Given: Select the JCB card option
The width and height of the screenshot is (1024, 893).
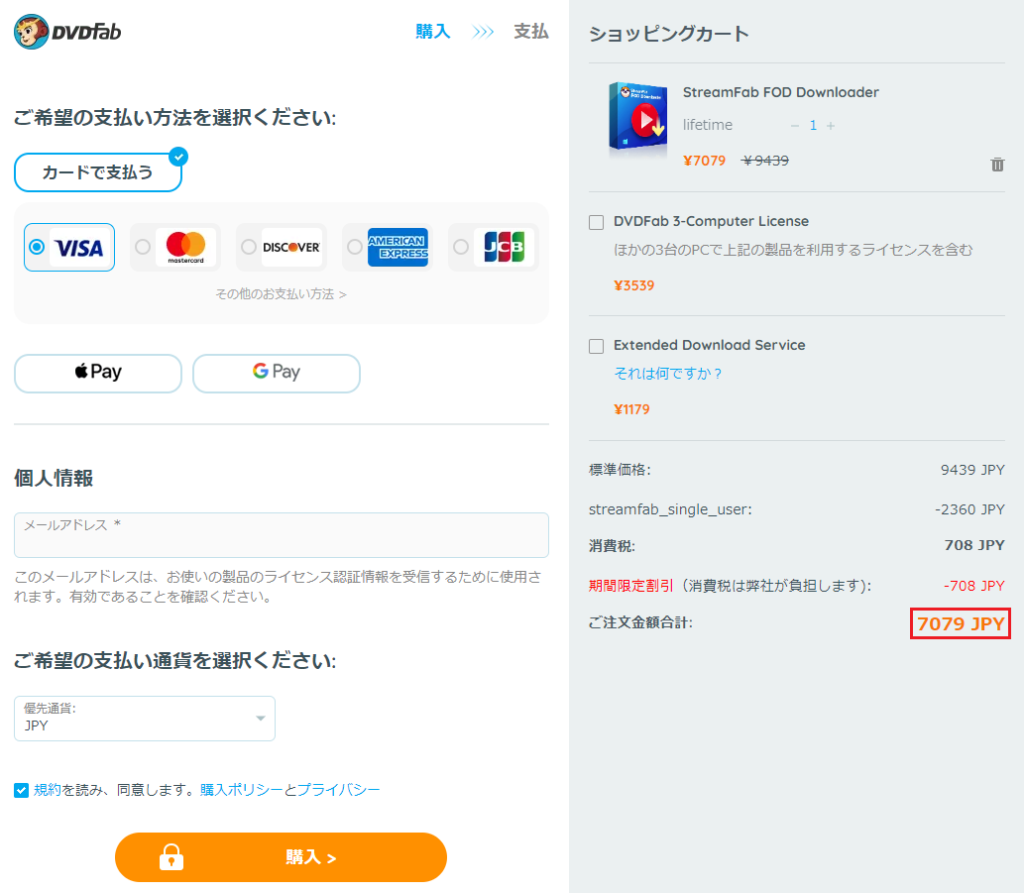Looking at the screenshot, I should [493, 247].
